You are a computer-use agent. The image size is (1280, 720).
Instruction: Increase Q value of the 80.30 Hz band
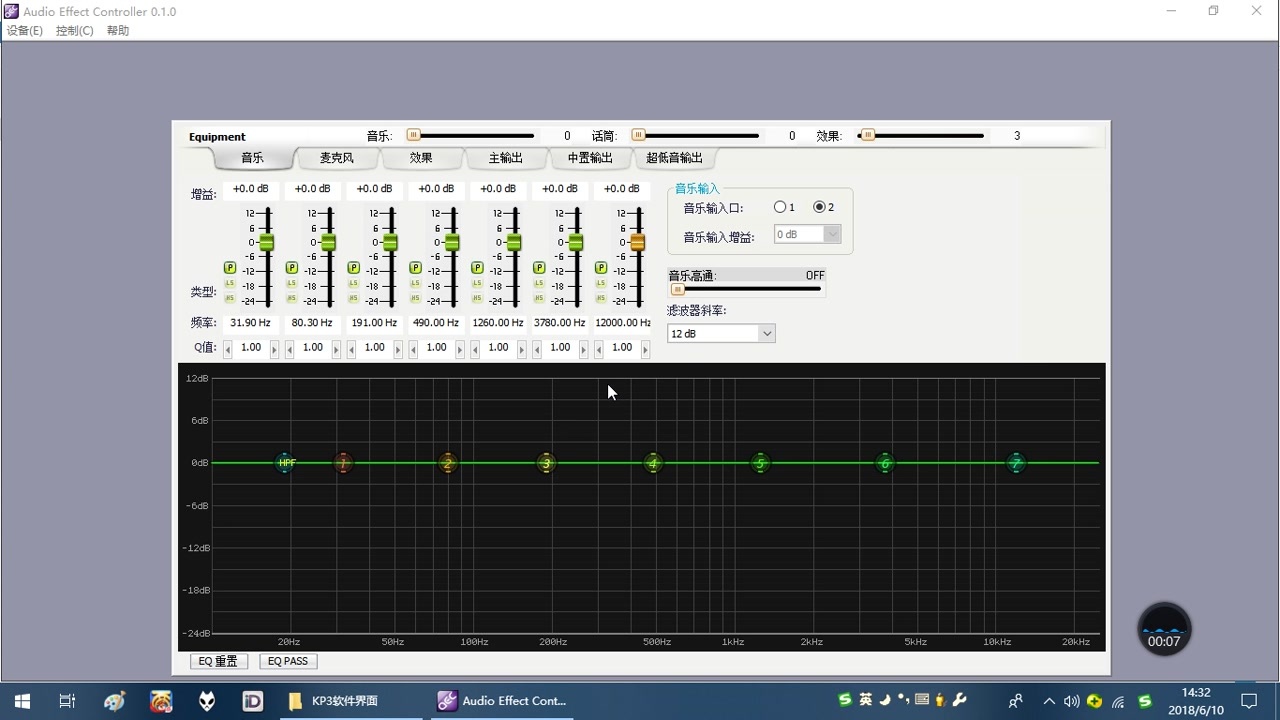(x=337, y=349)
